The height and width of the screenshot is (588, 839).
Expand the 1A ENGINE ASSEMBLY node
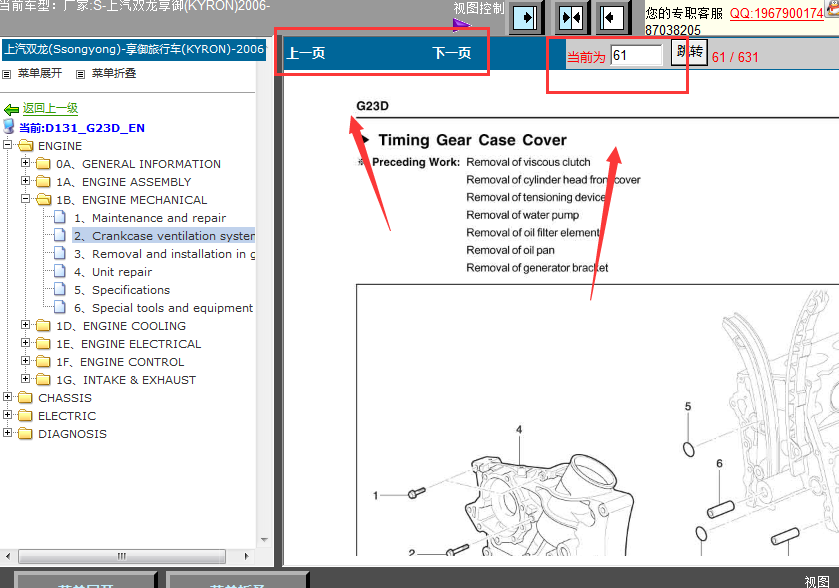click(x=25, y=180)
